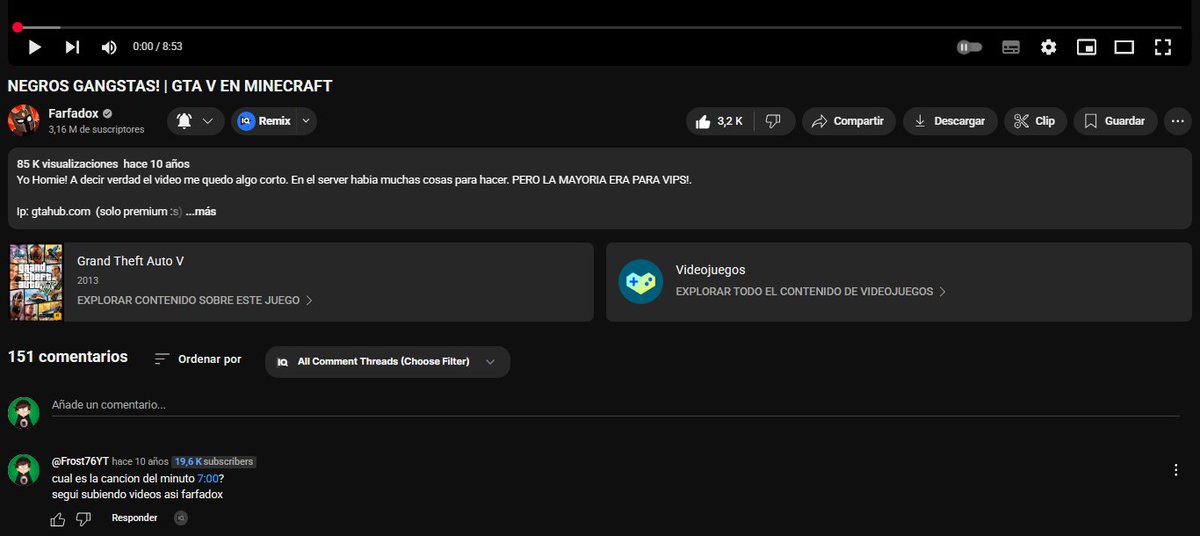1200x536 pixels.
Task: Seek on the video progress bar
Action: tap(600, 27)
